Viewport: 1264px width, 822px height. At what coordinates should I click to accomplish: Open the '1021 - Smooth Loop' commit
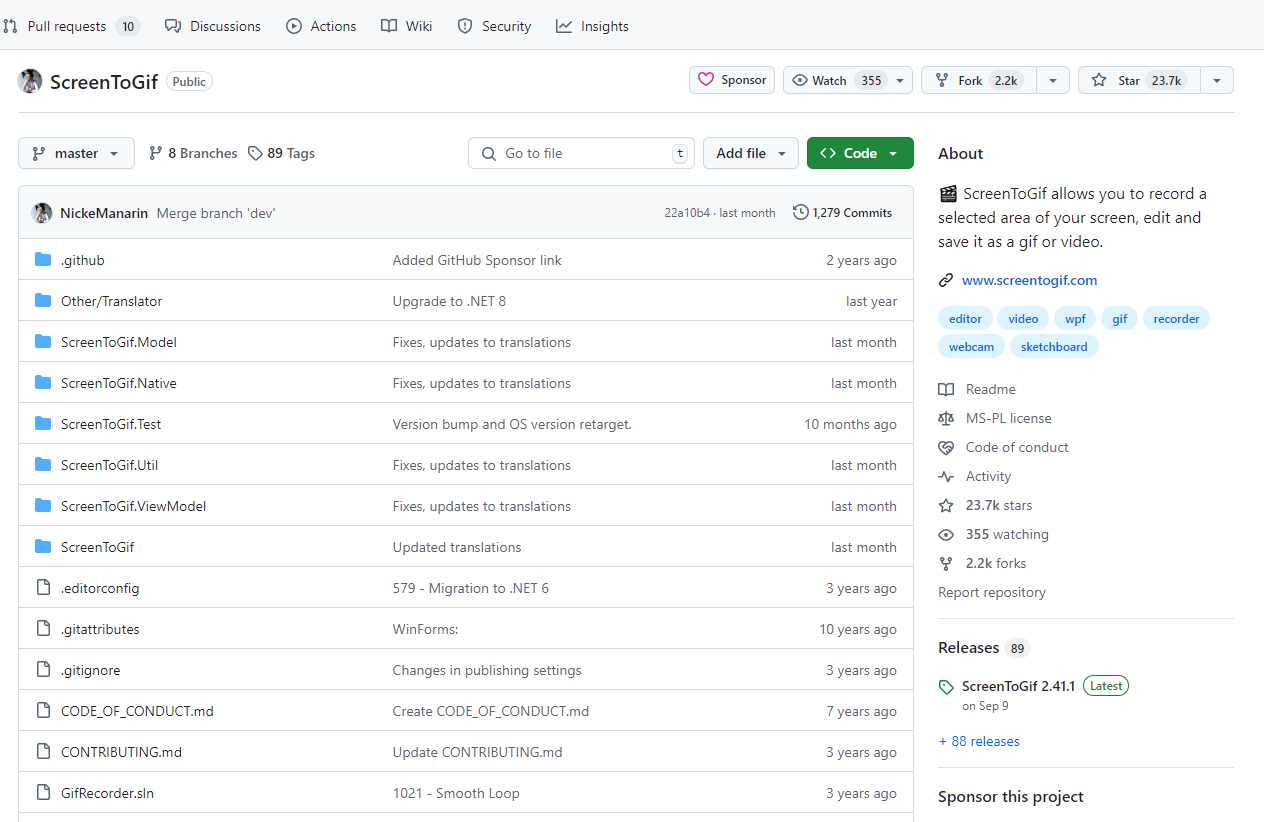(x=456, y=793)
